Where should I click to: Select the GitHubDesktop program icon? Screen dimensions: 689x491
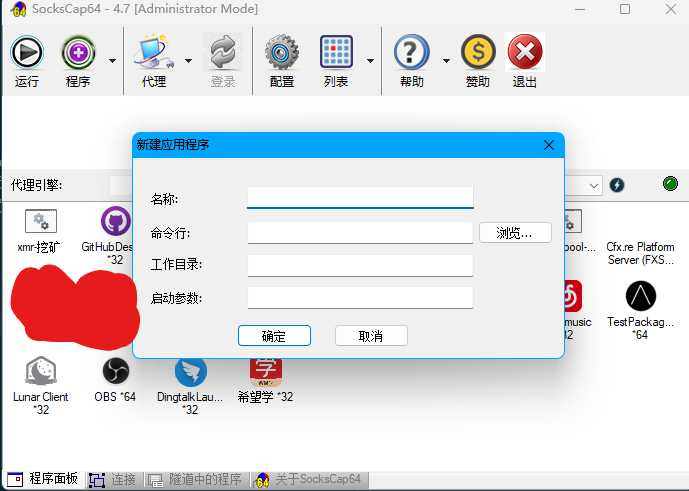tap(116, 221)
